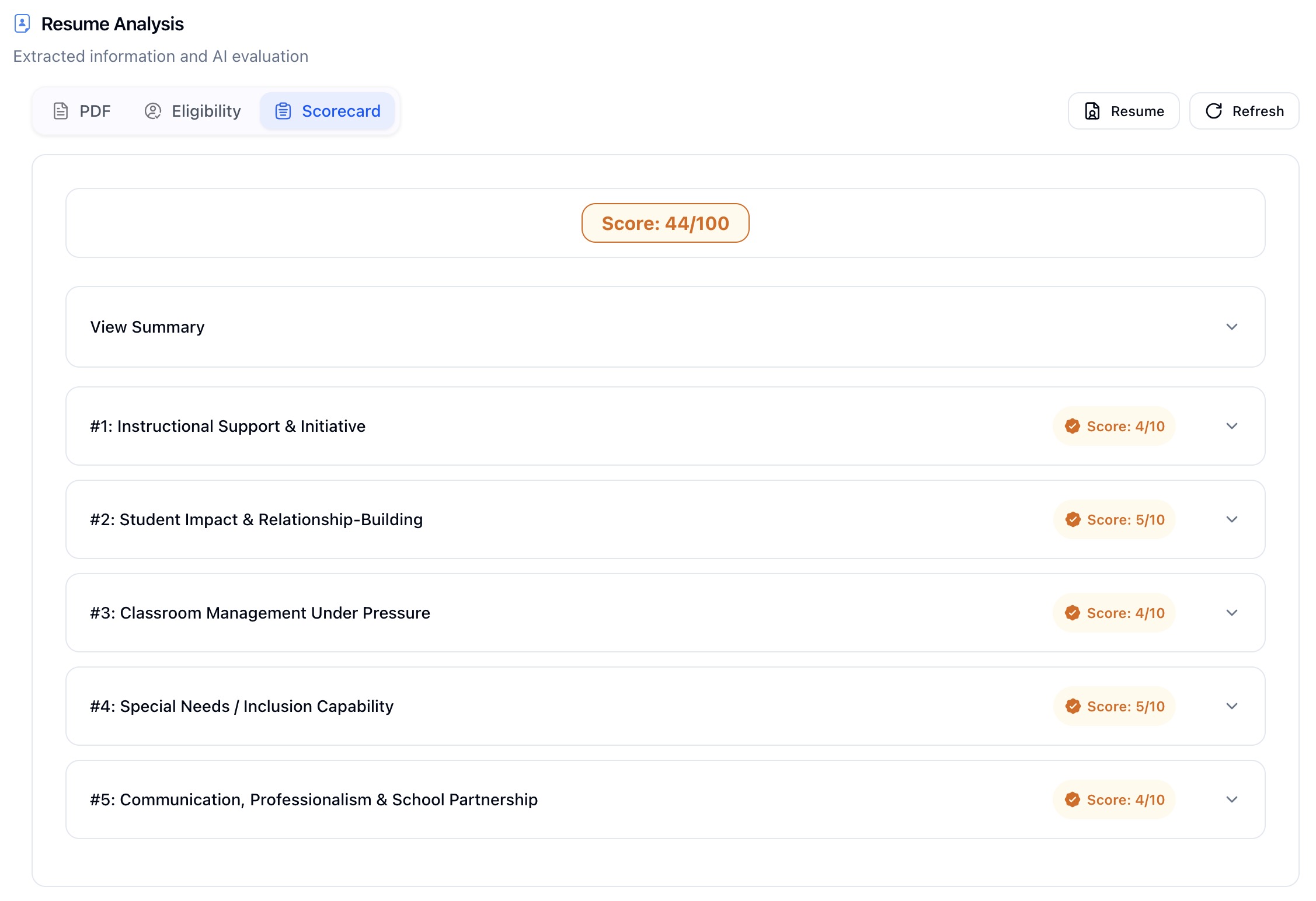This screenshot has height=901, width=1316.
Task: Click the PDF document icon
Action: coord(61,111)
